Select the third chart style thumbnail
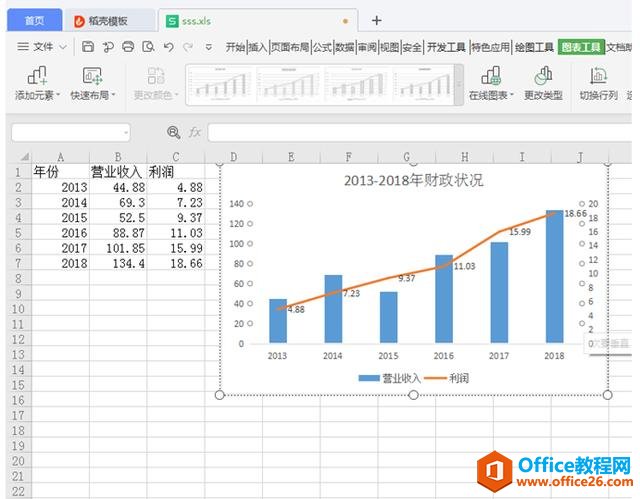Viewport: 640px width, 499px height. 358,84
